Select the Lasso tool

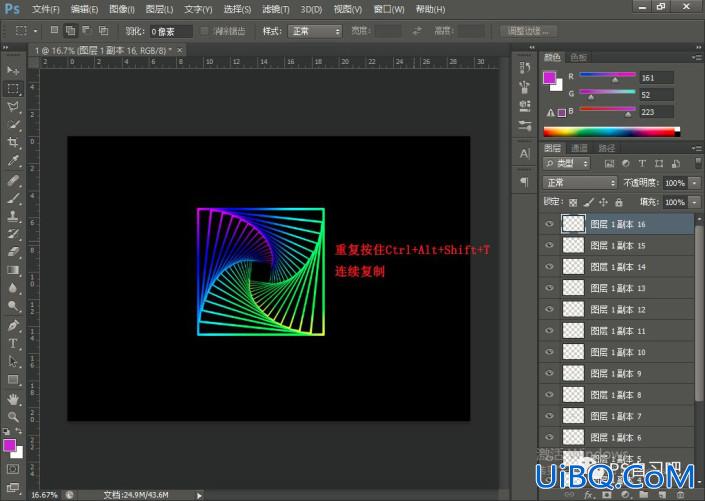point(13,107)
